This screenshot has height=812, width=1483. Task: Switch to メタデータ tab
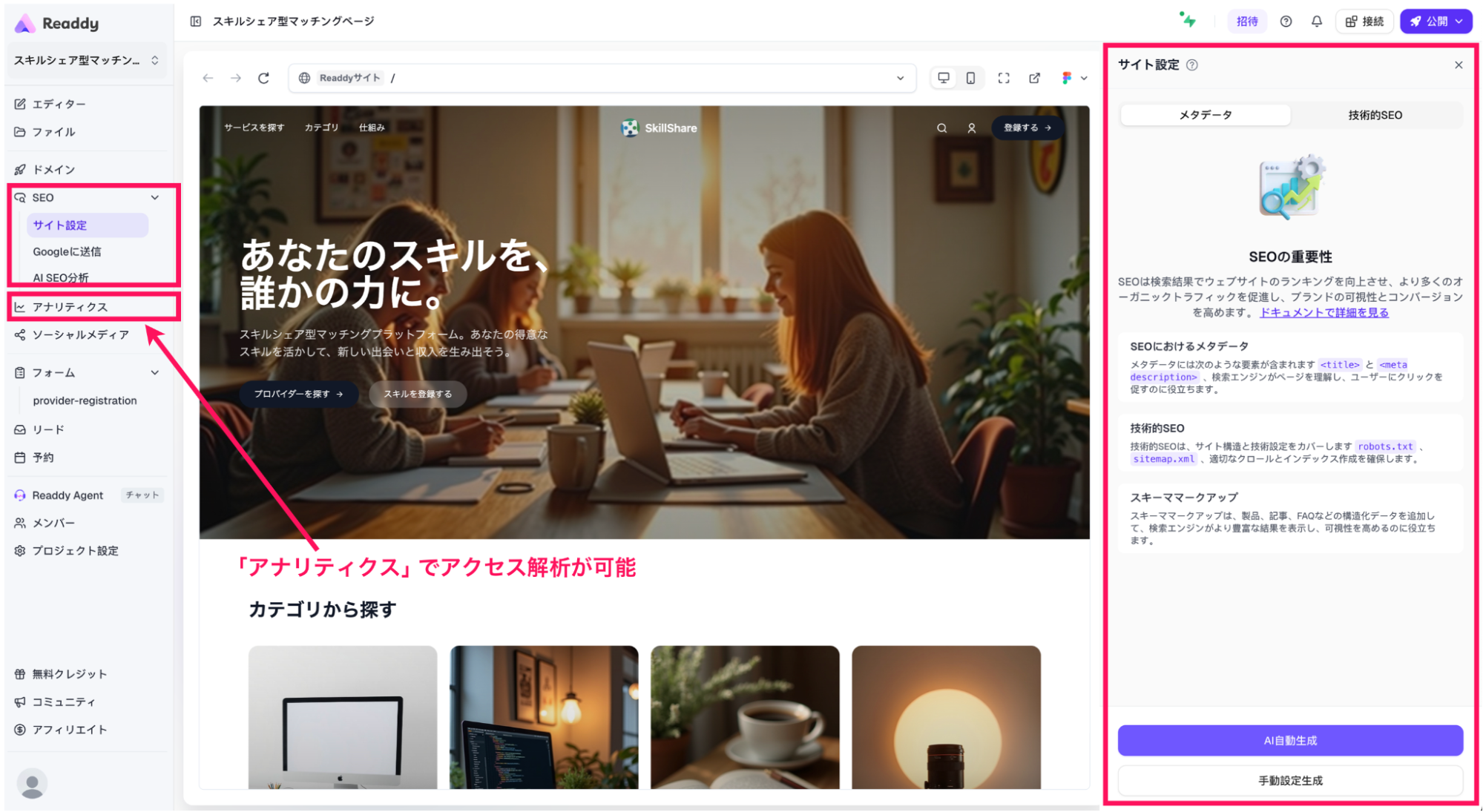[x=1206, y=115]
